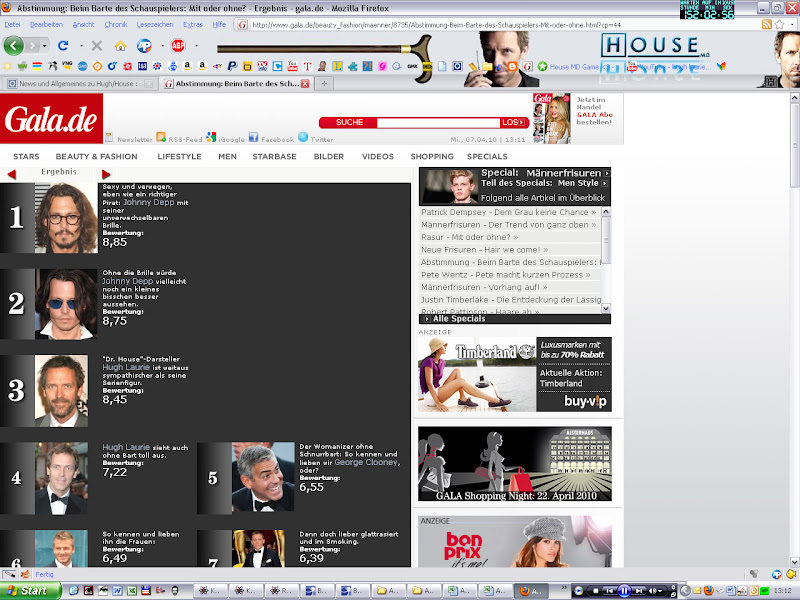Open the eBay bookmark icon

[x=217, y=66]
